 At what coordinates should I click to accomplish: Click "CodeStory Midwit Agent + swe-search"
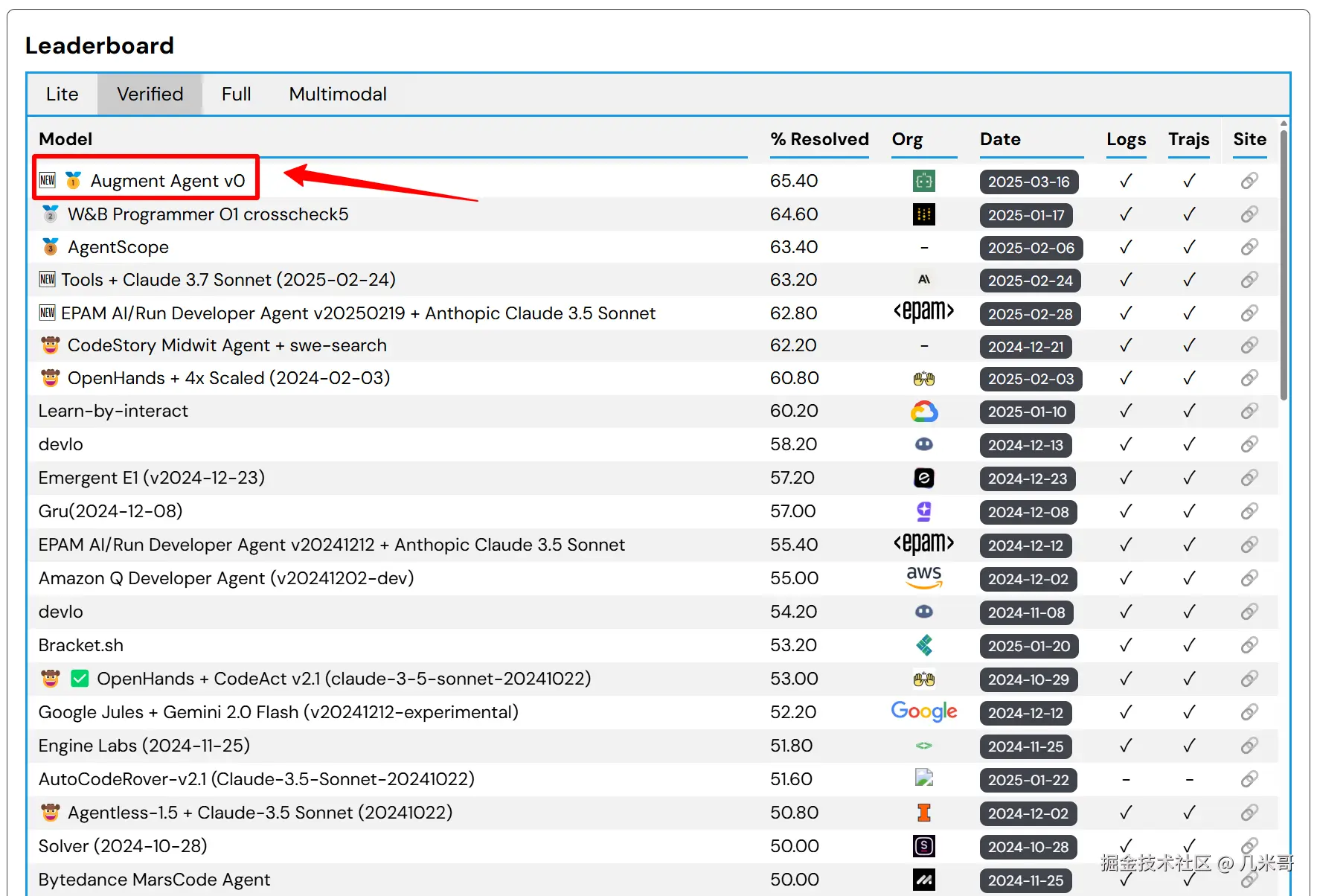click(x=227, y=345)
